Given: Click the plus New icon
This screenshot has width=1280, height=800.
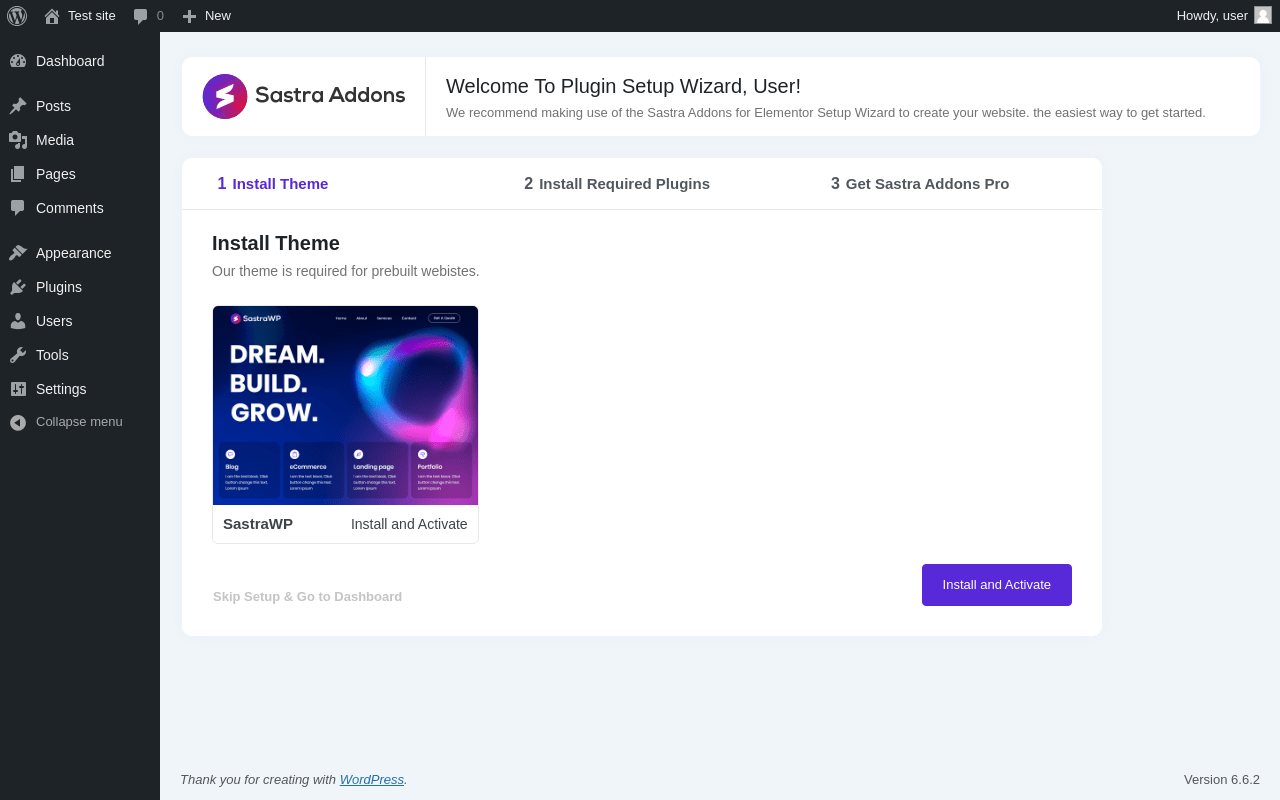Looking at the screenshot, I should (x=189, y=16).
